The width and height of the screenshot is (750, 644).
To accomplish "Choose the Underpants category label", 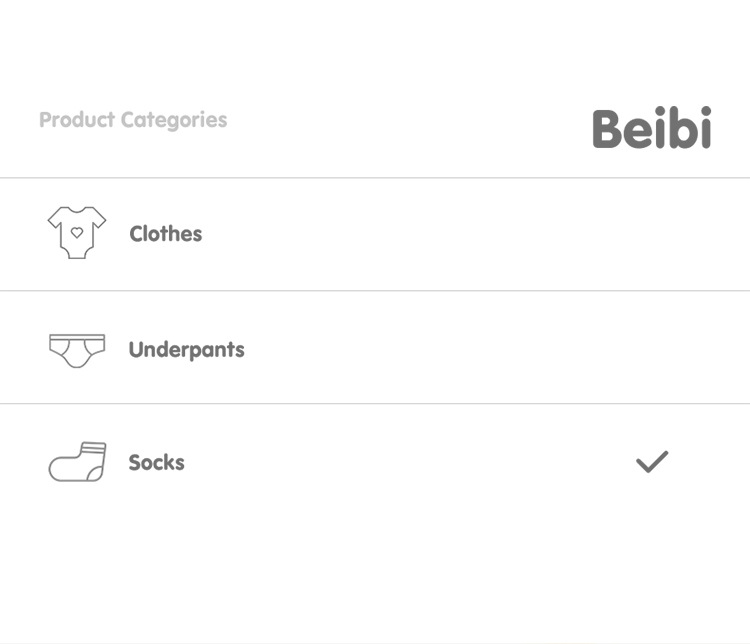I will pyautogui.click(x=186, y=350).
